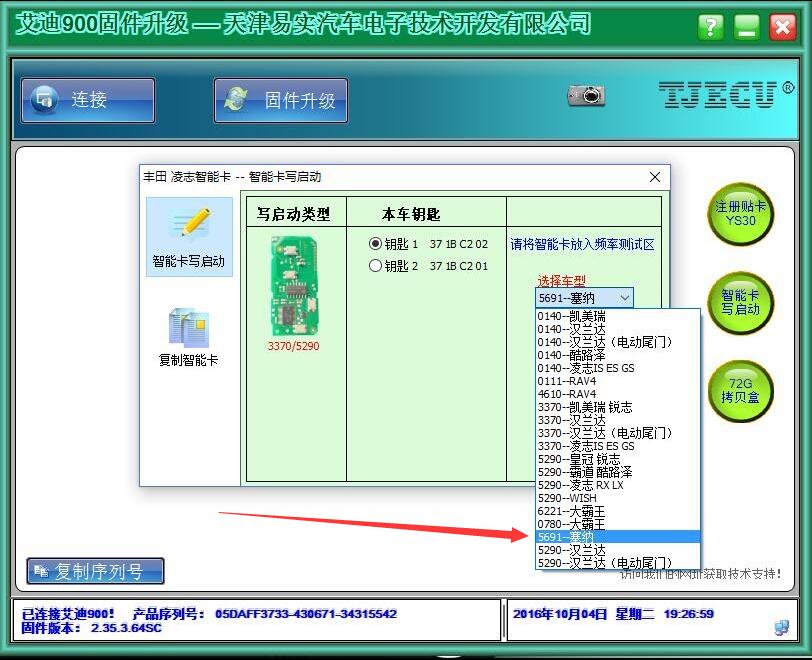The height and width of the screenshot is (660, 812).
Task: Click the 连接 connect button
Action: click(88, 101)
